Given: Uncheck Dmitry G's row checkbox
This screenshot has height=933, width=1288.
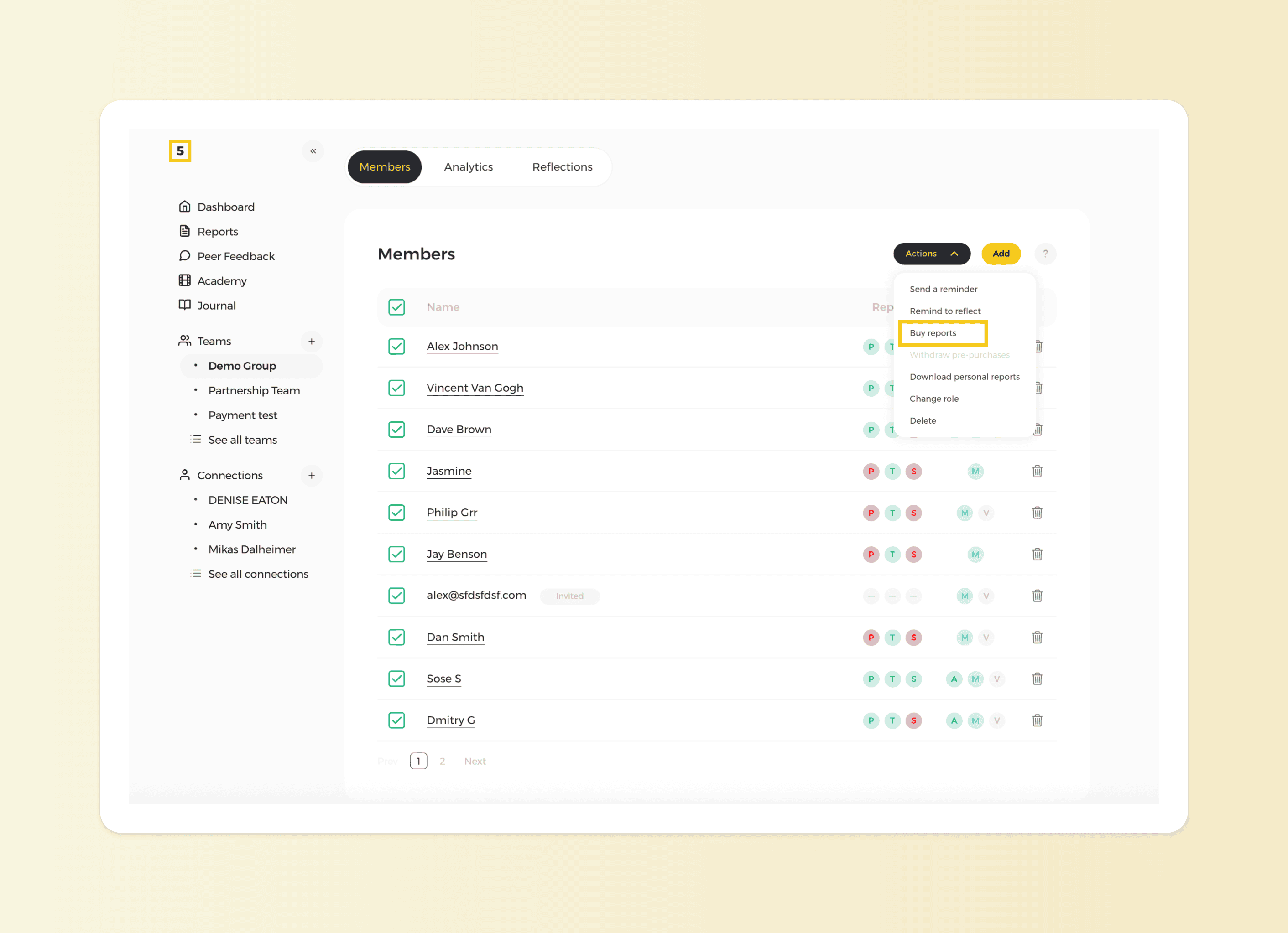Looking at the screenshot, I should tap(396, 720).
